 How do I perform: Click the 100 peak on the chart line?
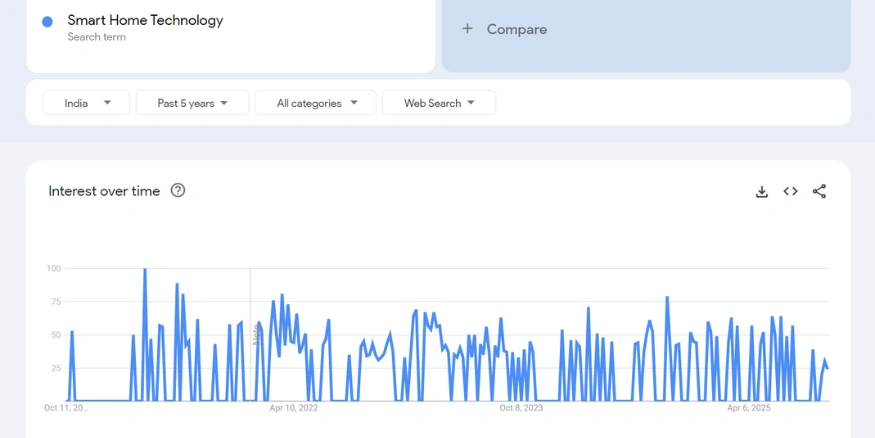click(x=145, y=269)
